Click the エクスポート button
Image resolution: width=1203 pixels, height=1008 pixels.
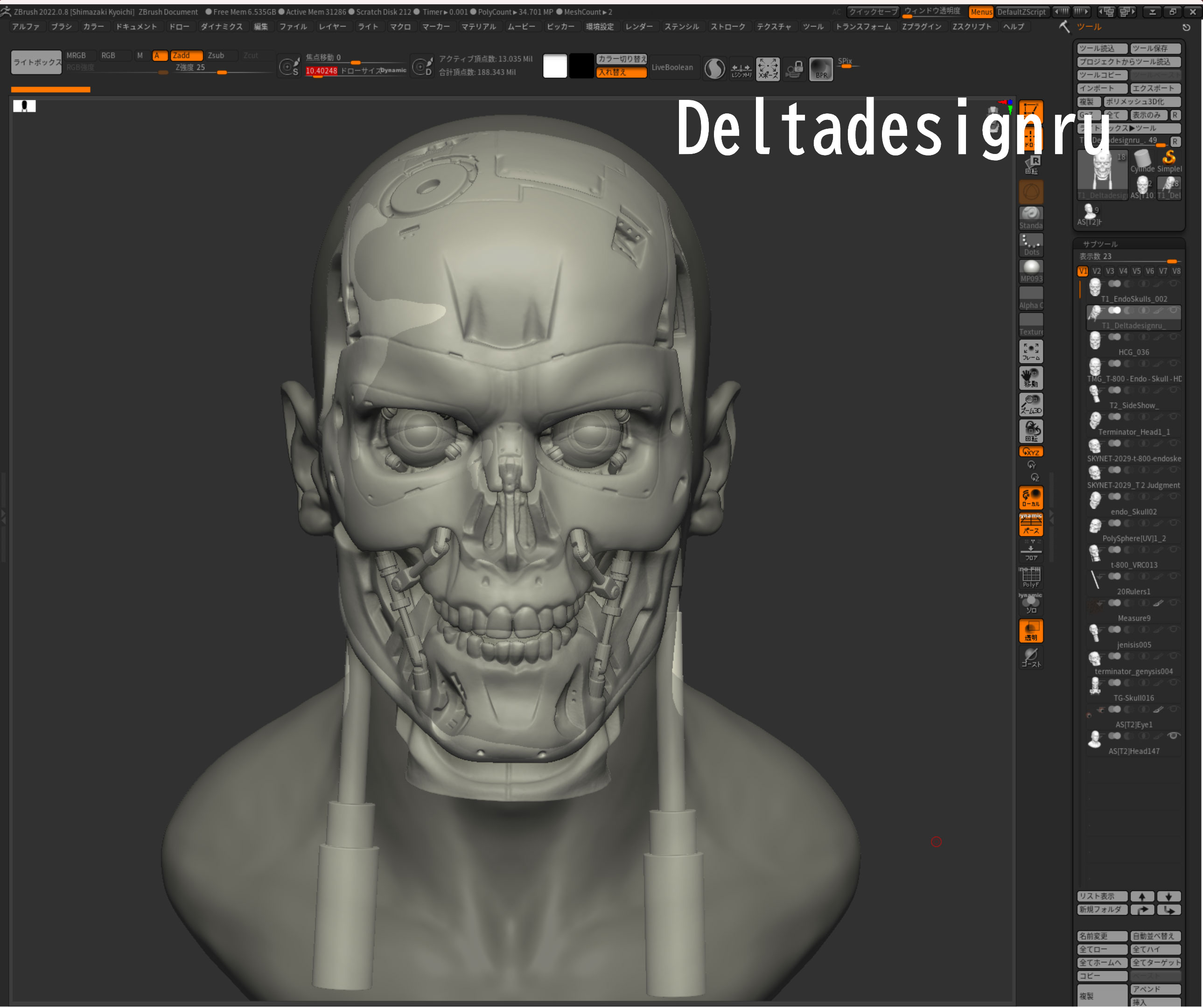1155,88
